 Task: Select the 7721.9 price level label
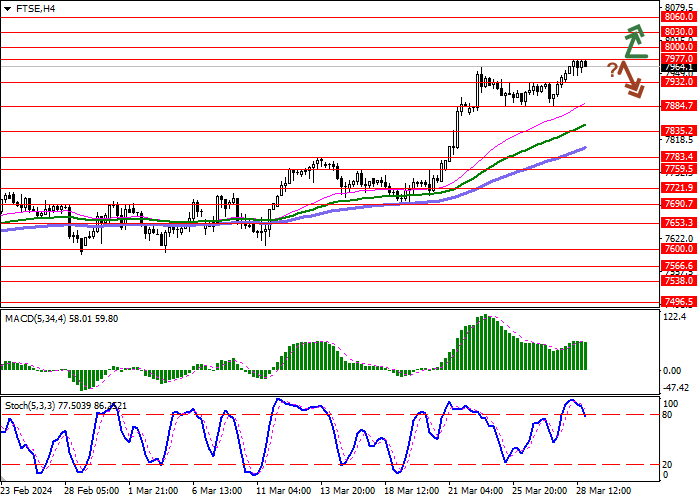point(679,188)
